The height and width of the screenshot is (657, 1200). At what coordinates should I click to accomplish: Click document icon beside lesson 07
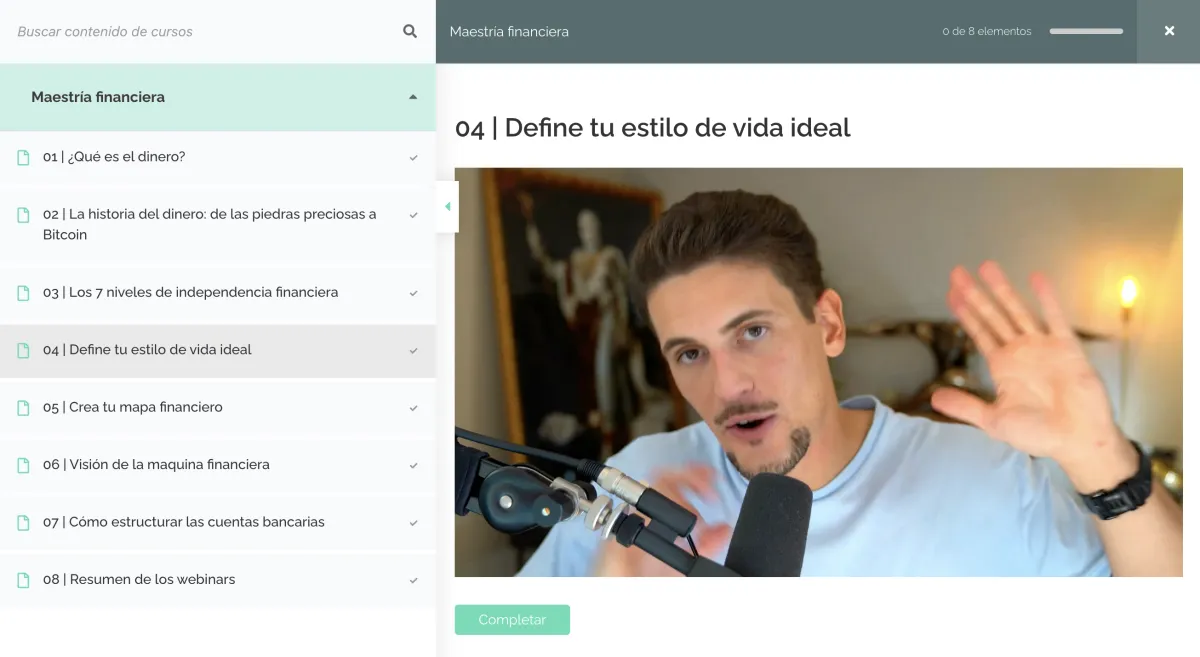pyautogui.click(x=23, y=523)
